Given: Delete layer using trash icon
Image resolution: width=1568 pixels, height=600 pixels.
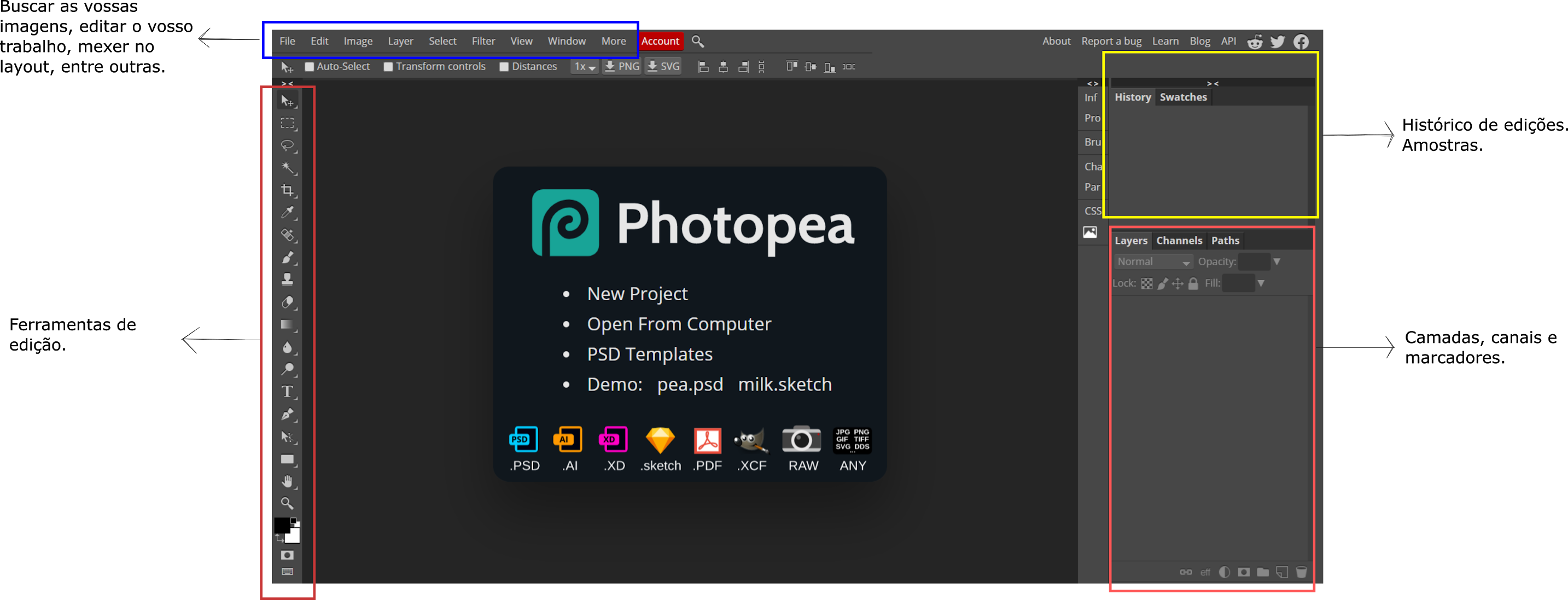Looking at the screenshot, I should [1302, 572].
